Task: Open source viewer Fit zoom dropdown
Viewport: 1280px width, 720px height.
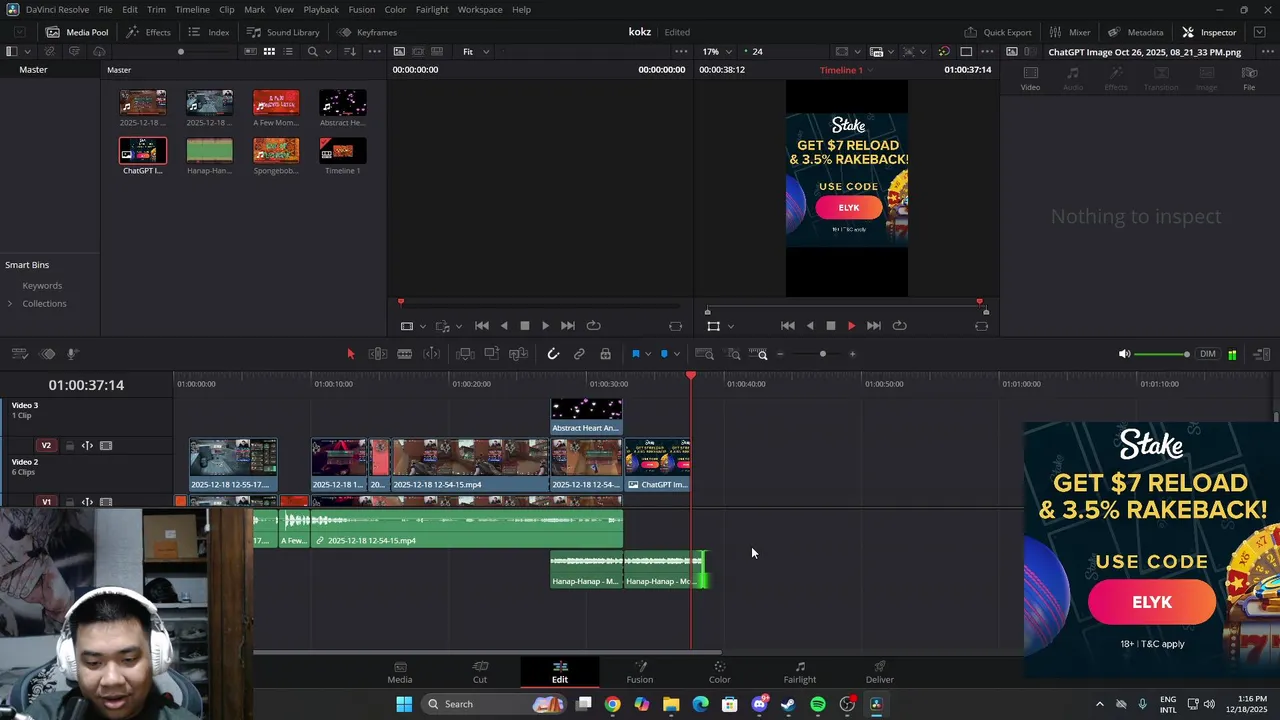Action: tap(474, 51)
